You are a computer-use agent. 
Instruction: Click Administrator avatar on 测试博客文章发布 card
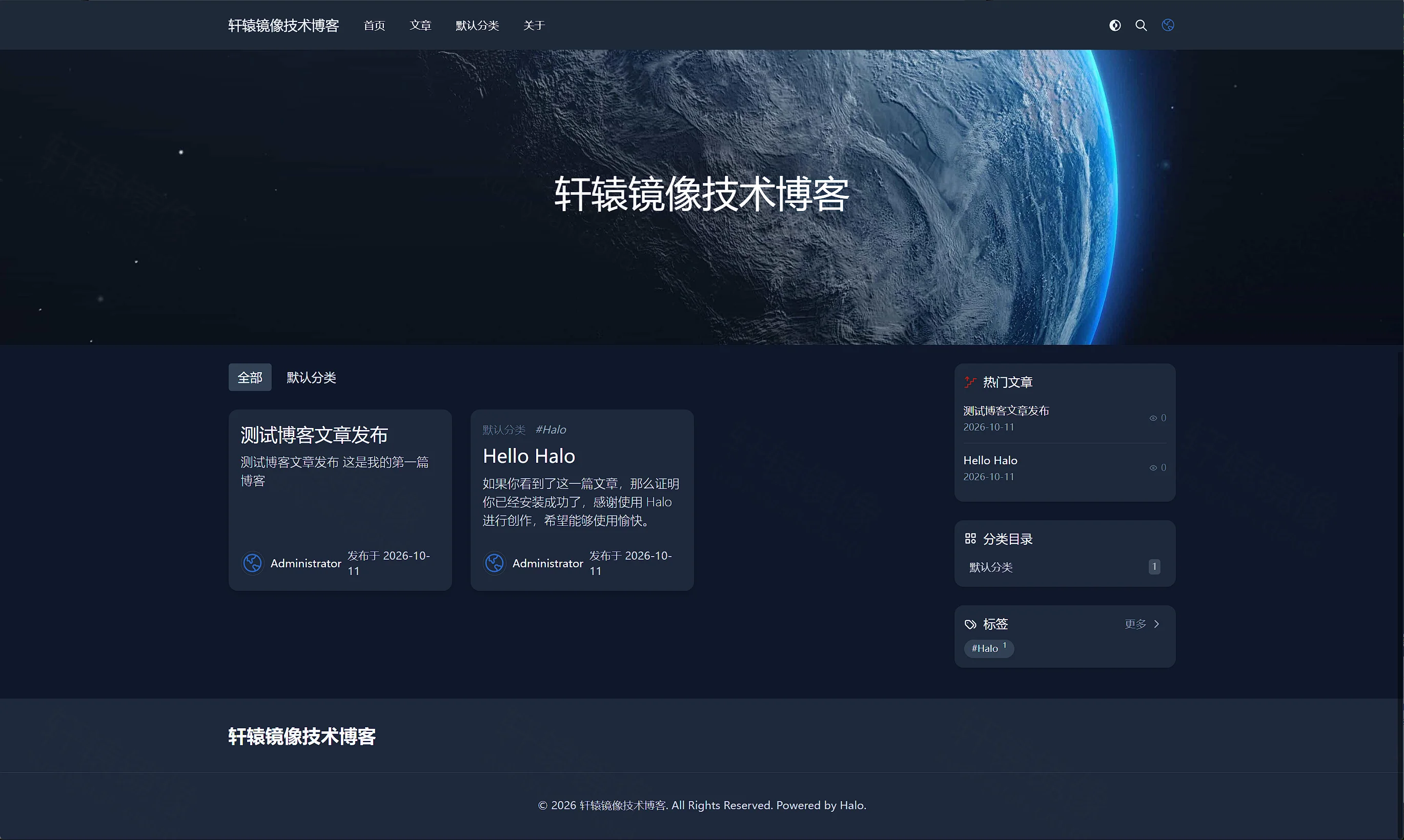point(253,563)
